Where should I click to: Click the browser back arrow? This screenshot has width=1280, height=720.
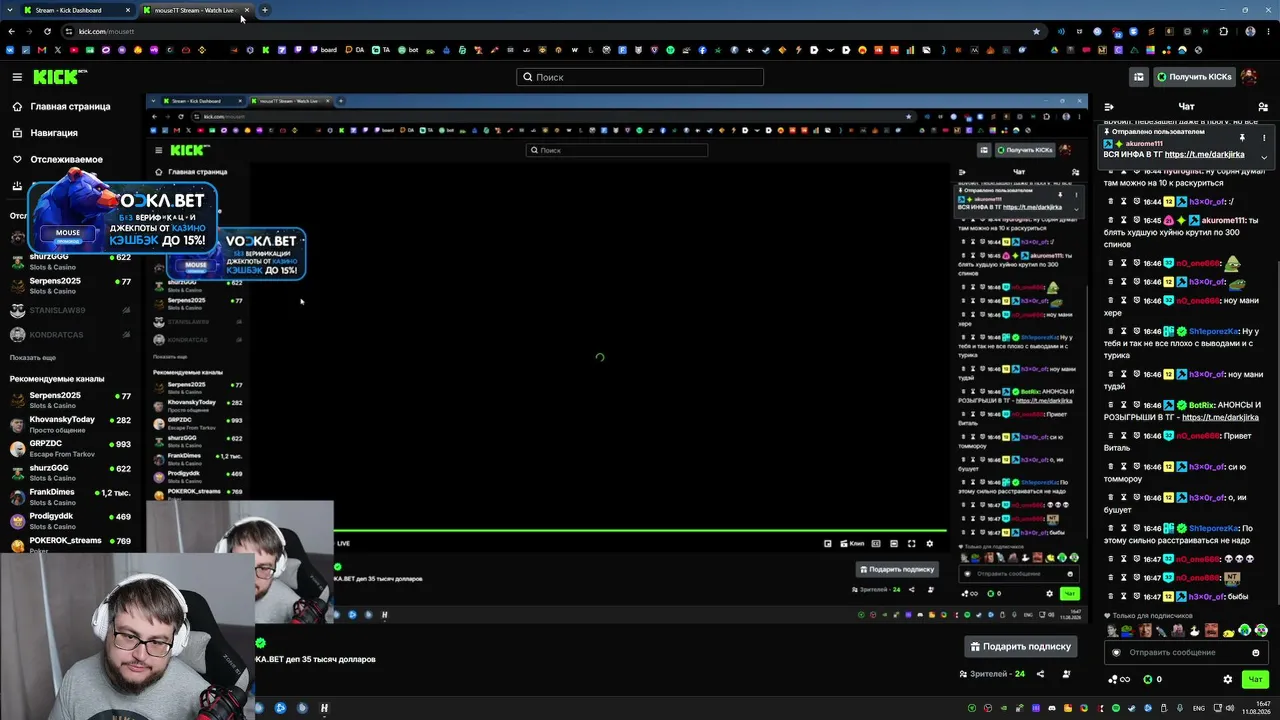point(10,31)
